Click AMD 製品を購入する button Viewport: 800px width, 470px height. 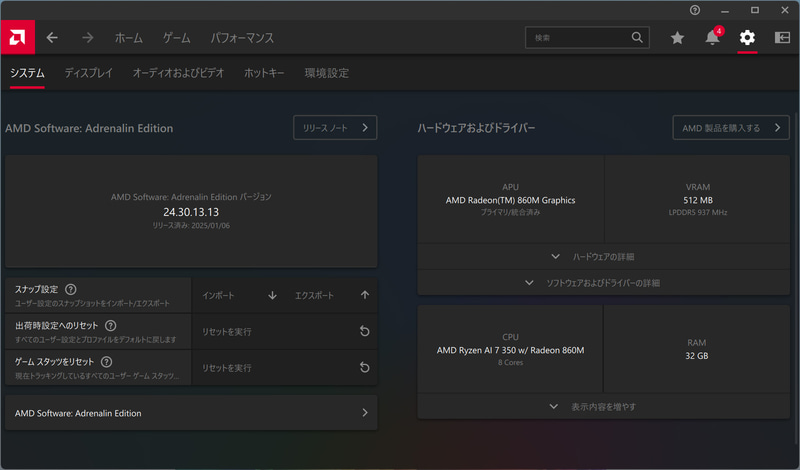731,128
